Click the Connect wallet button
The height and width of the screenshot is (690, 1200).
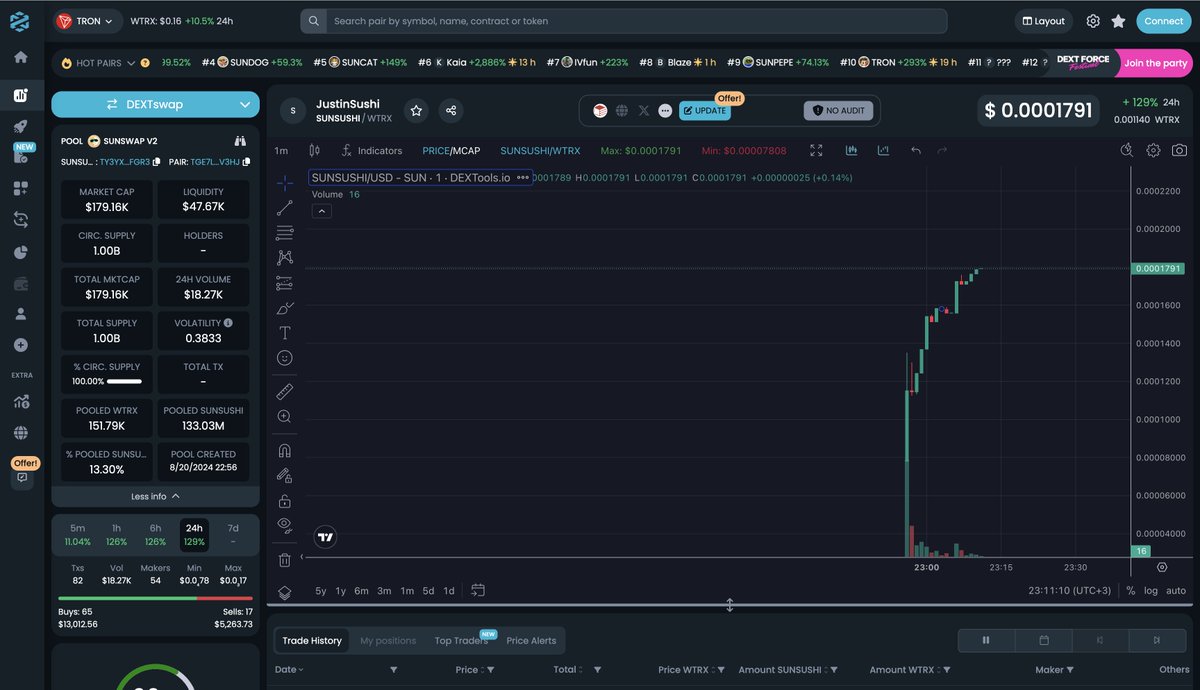pyautogui.click(x=1164, y=21)
